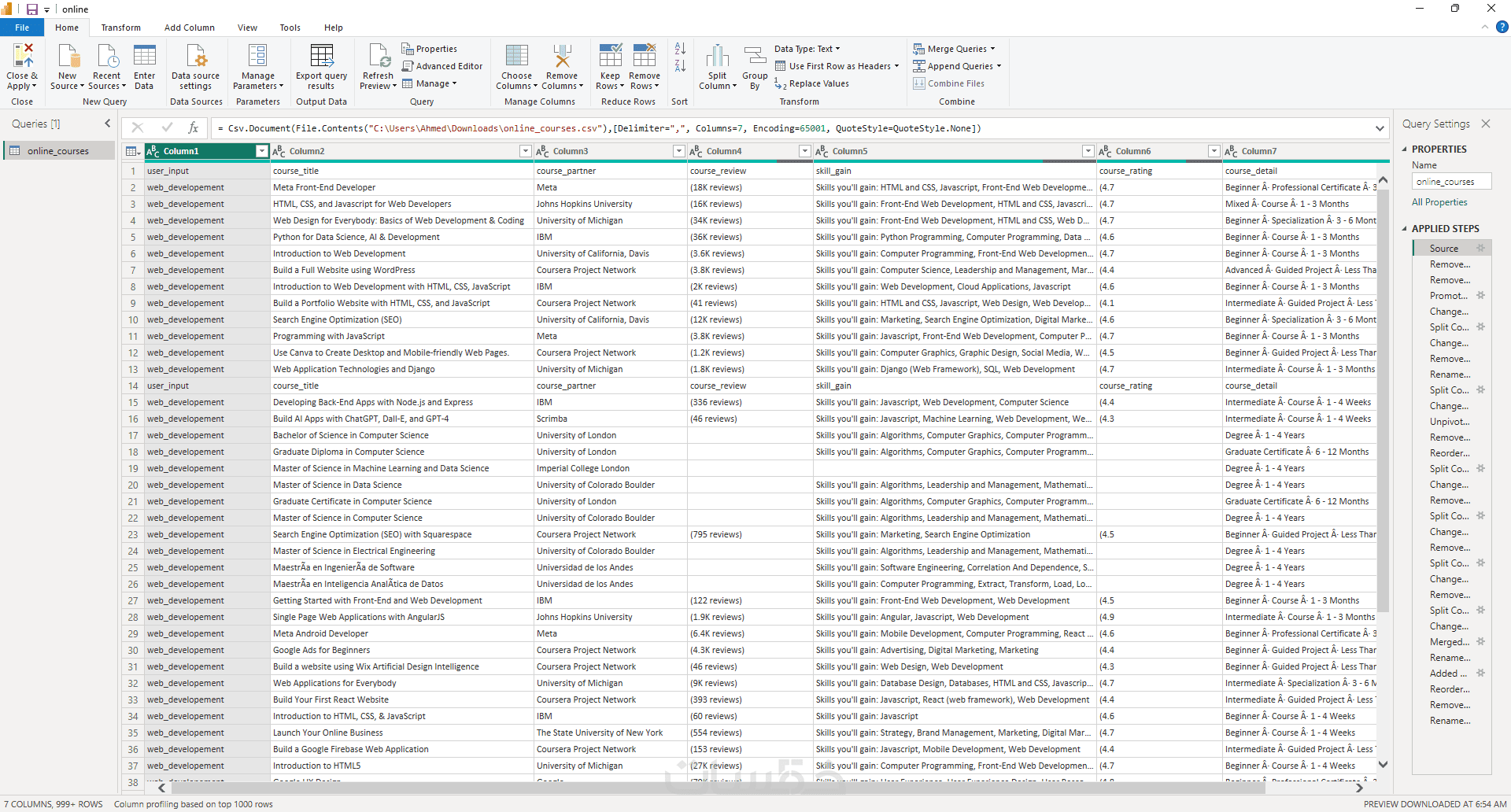This screenshot has width=1511, height=812.
Task: Click the Remove Columns icon
Action: [x=562, y=57]
